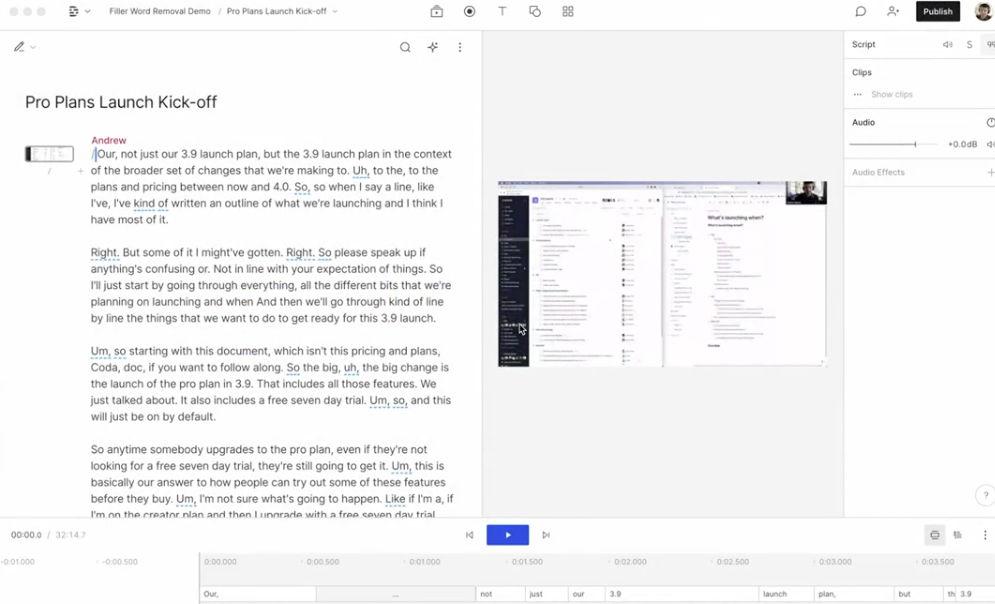Search the script with magnifier icon
Image resolution: width=995 pixels, height=604 pixels.
tap(405, 47)
